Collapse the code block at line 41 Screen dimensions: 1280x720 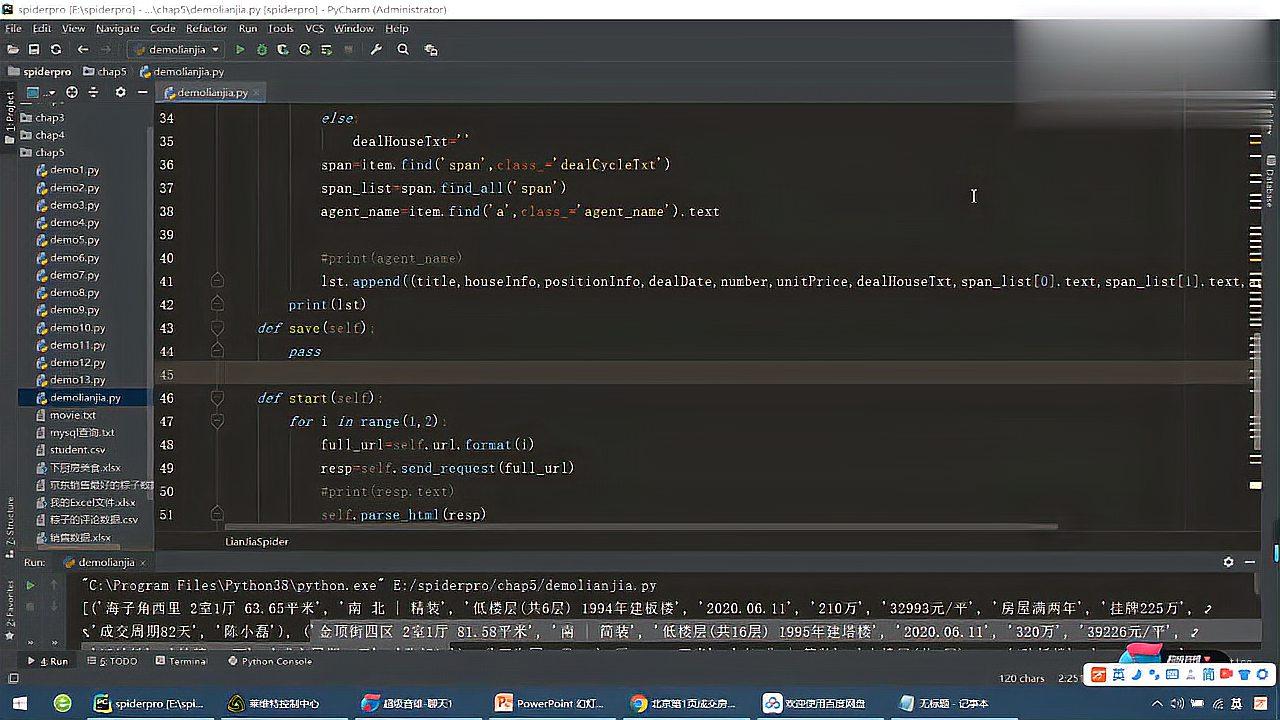(218, 282)
